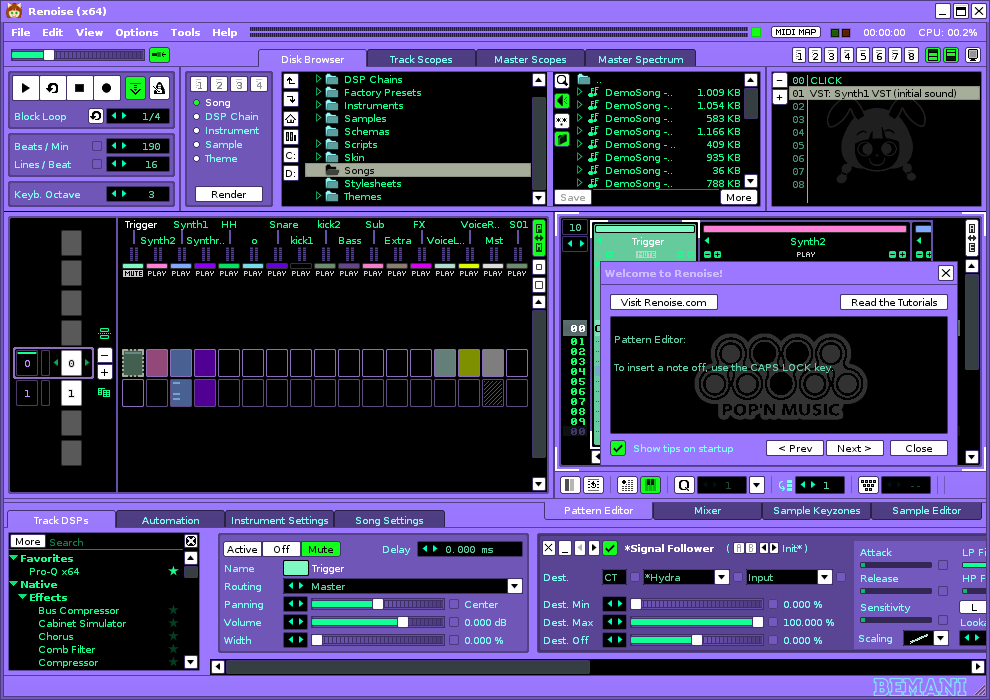This screenshot has width=990, height=700.
Task: Switch to the Master Spectrum tab
Action: coord(640,59)
